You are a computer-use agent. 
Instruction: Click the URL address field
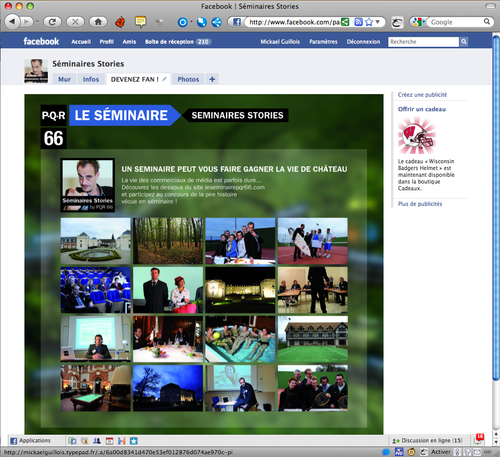(x=294, y=22)
